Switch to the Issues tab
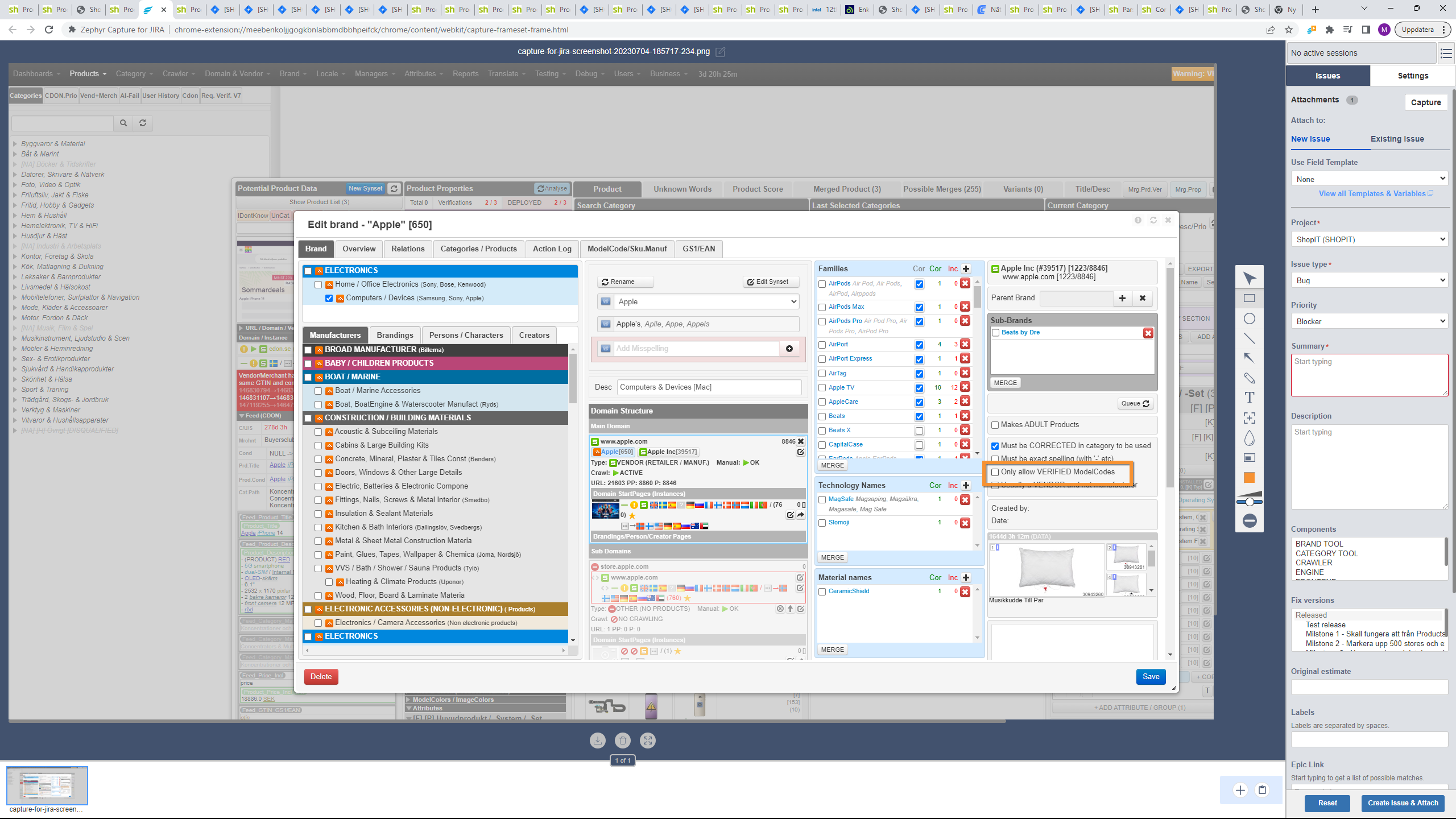 point(1327,76)
